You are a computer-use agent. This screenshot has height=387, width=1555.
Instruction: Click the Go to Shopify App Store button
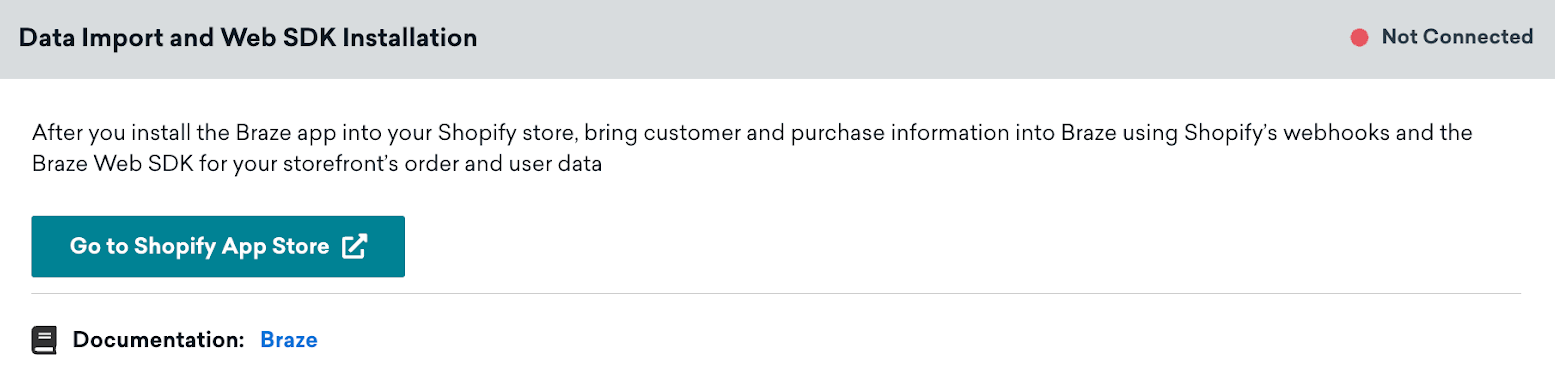(x=218, y=246)
